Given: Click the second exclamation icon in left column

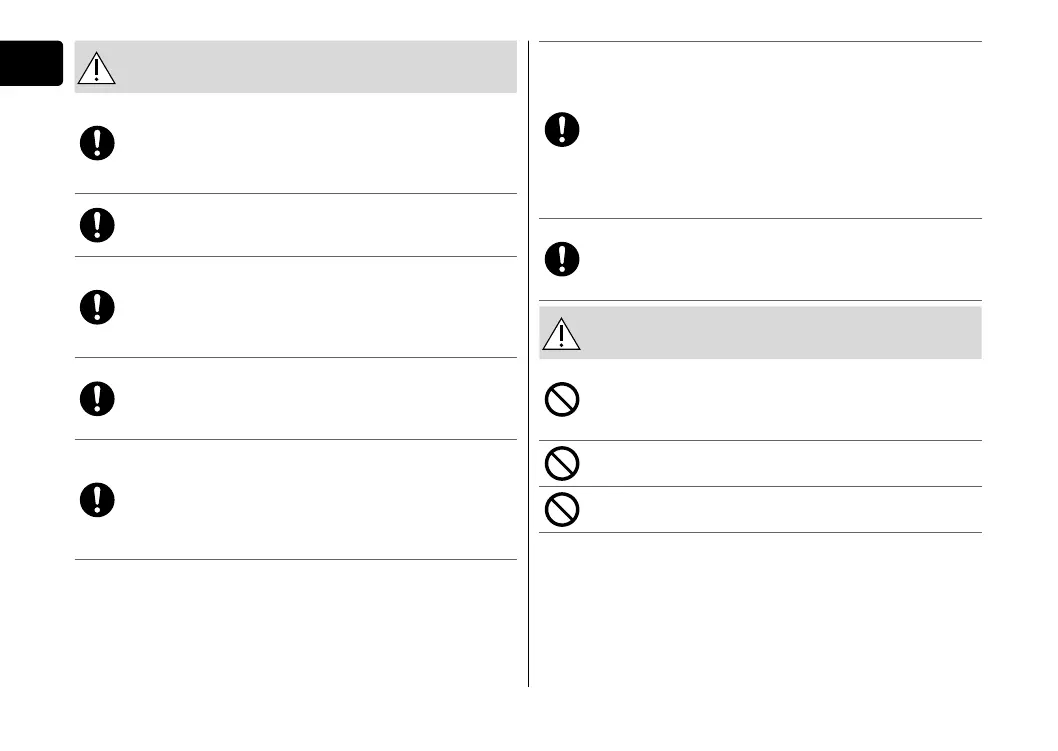Looking at the screenshot, I should (x=96, y=224).
